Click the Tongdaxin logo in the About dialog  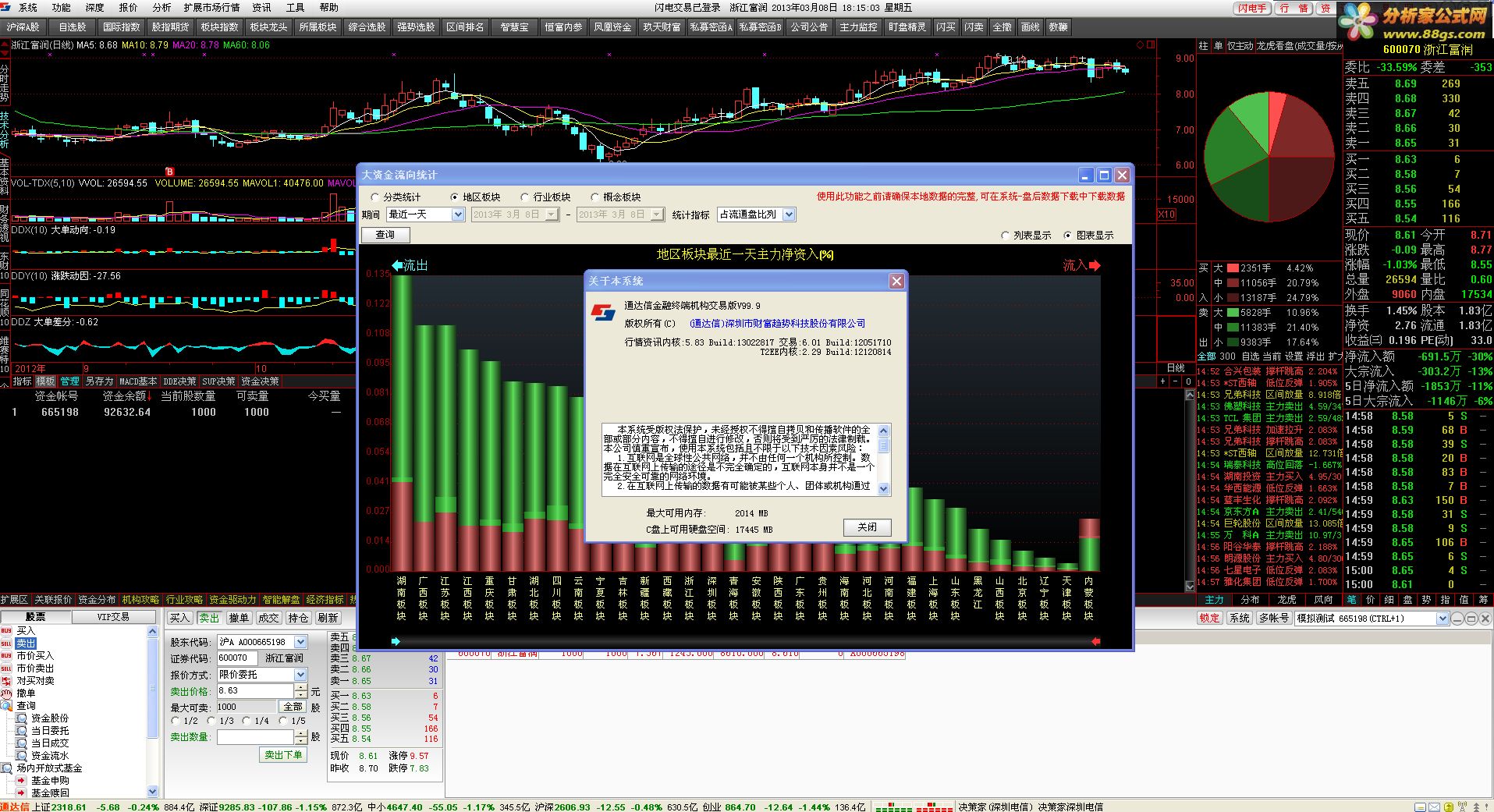click(602, 311)
